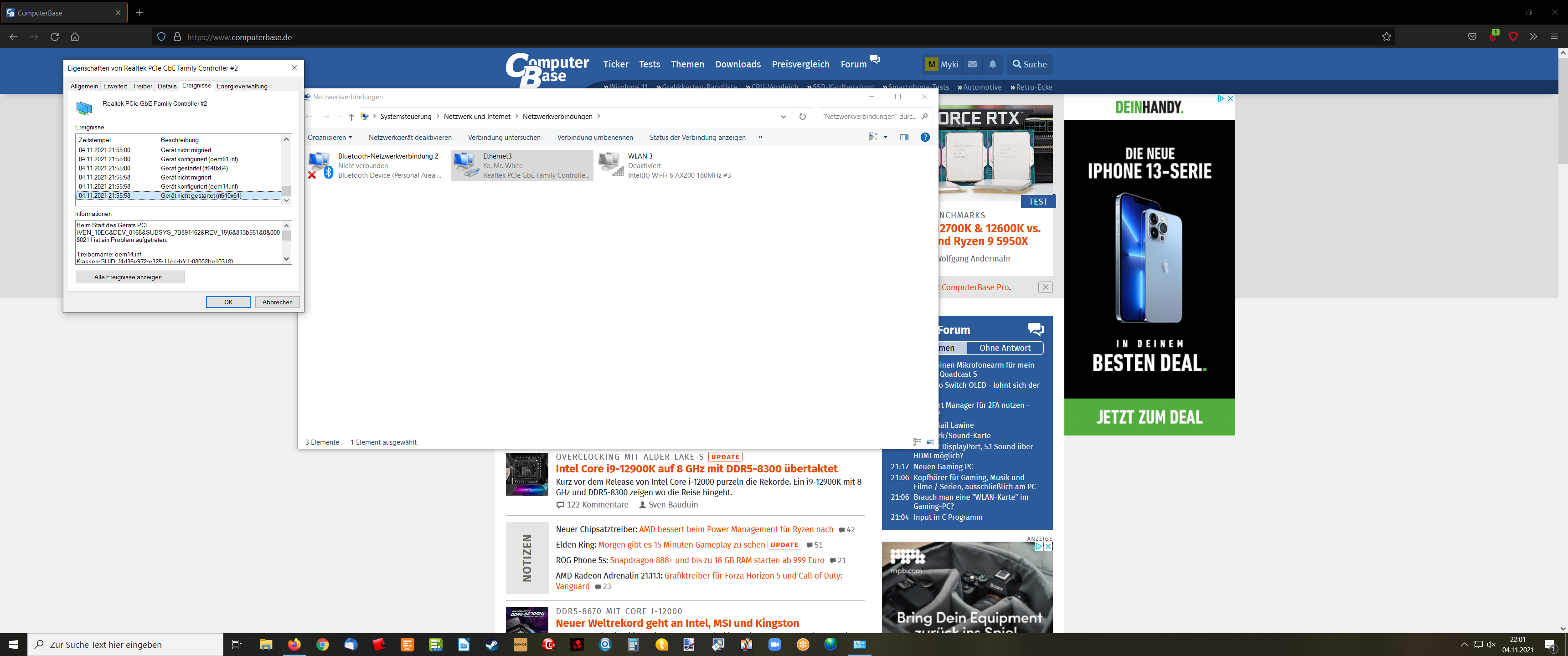Open recent locations dropdown in Netzwerkverbindungen
The width and height of the screenshot is (1568, 656).
340,116
